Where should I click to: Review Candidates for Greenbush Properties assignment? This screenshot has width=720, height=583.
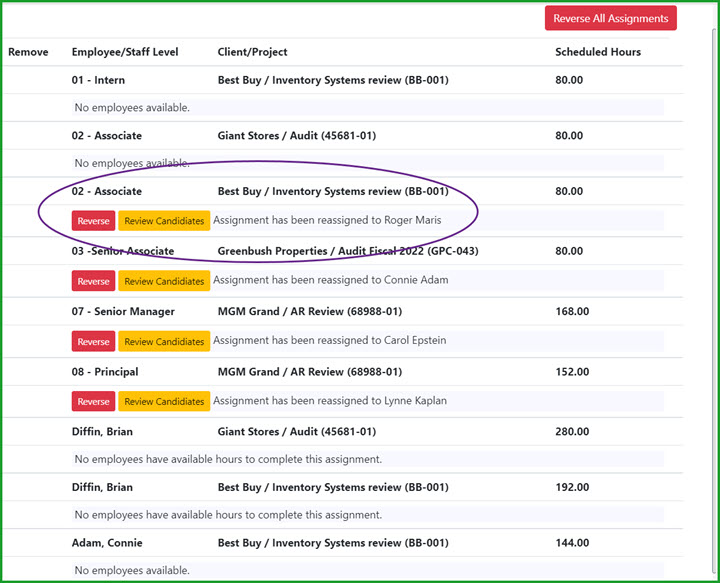point(164,281)
